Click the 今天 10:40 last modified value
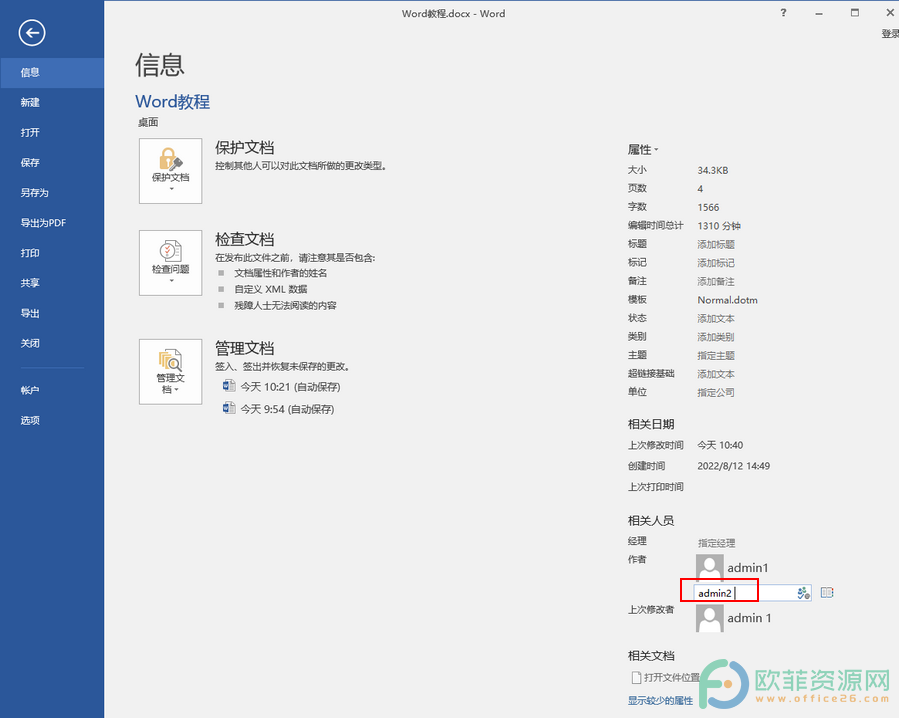 point(720,445)
